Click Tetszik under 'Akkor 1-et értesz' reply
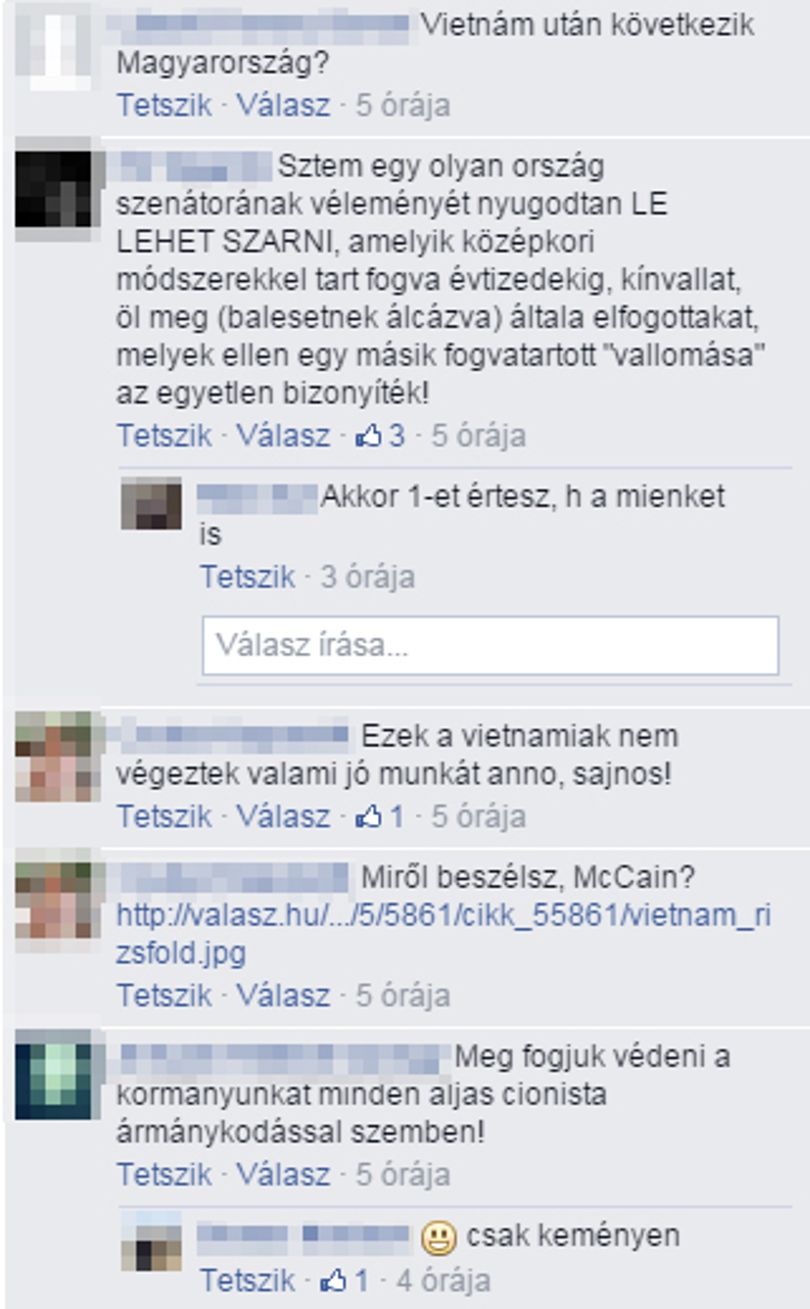The height and width of the screenshot is (1309, 810). 247,577
